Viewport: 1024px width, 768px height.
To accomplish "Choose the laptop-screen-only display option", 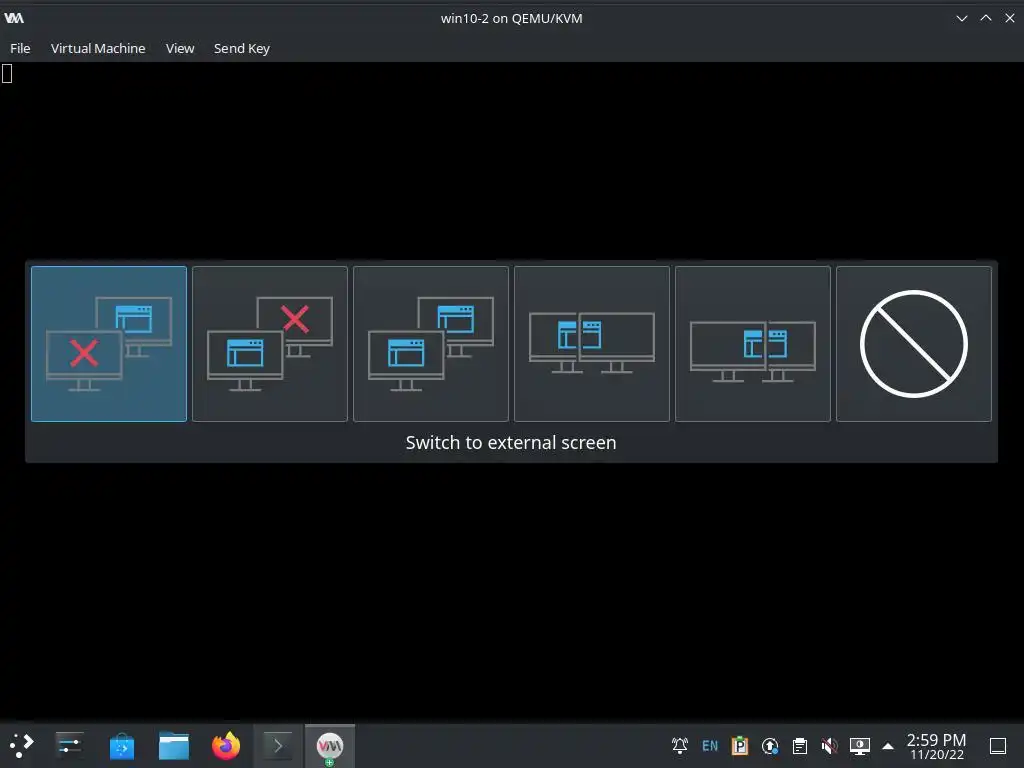I will pyautogui.click(x=270, y=344).
